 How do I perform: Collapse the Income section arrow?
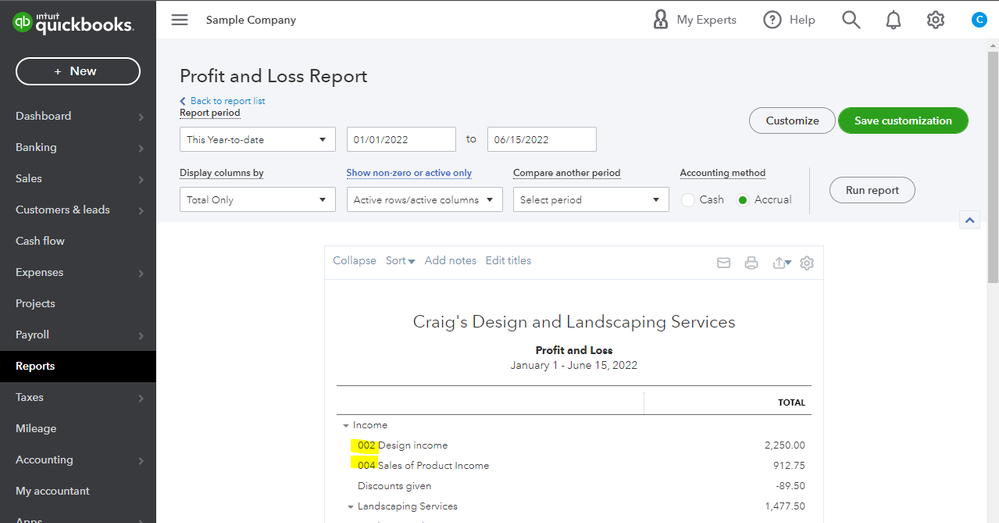pyautogui.click(x=346, y=426)
